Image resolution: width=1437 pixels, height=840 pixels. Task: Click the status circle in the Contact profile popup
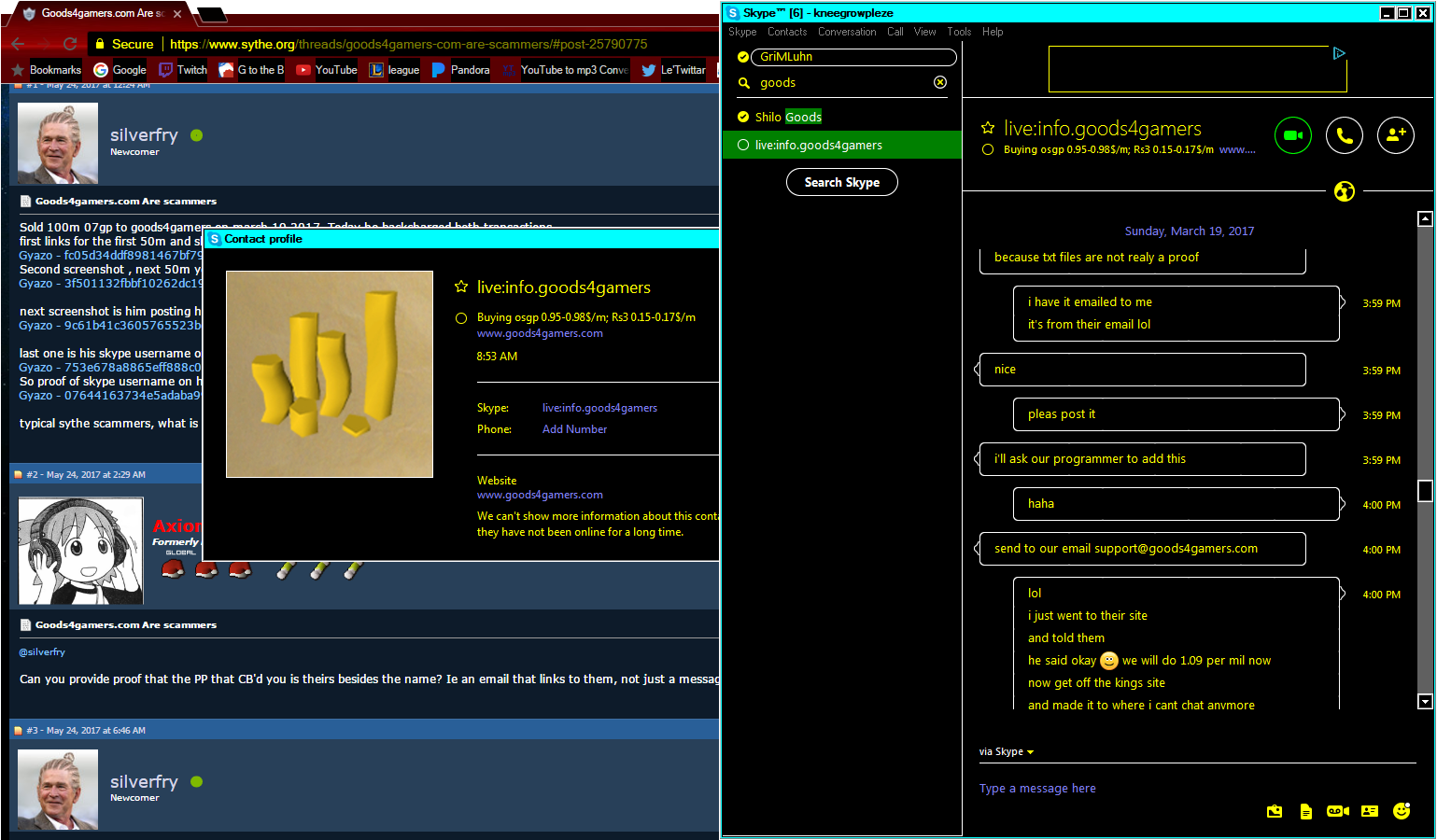tap(461, 318)
